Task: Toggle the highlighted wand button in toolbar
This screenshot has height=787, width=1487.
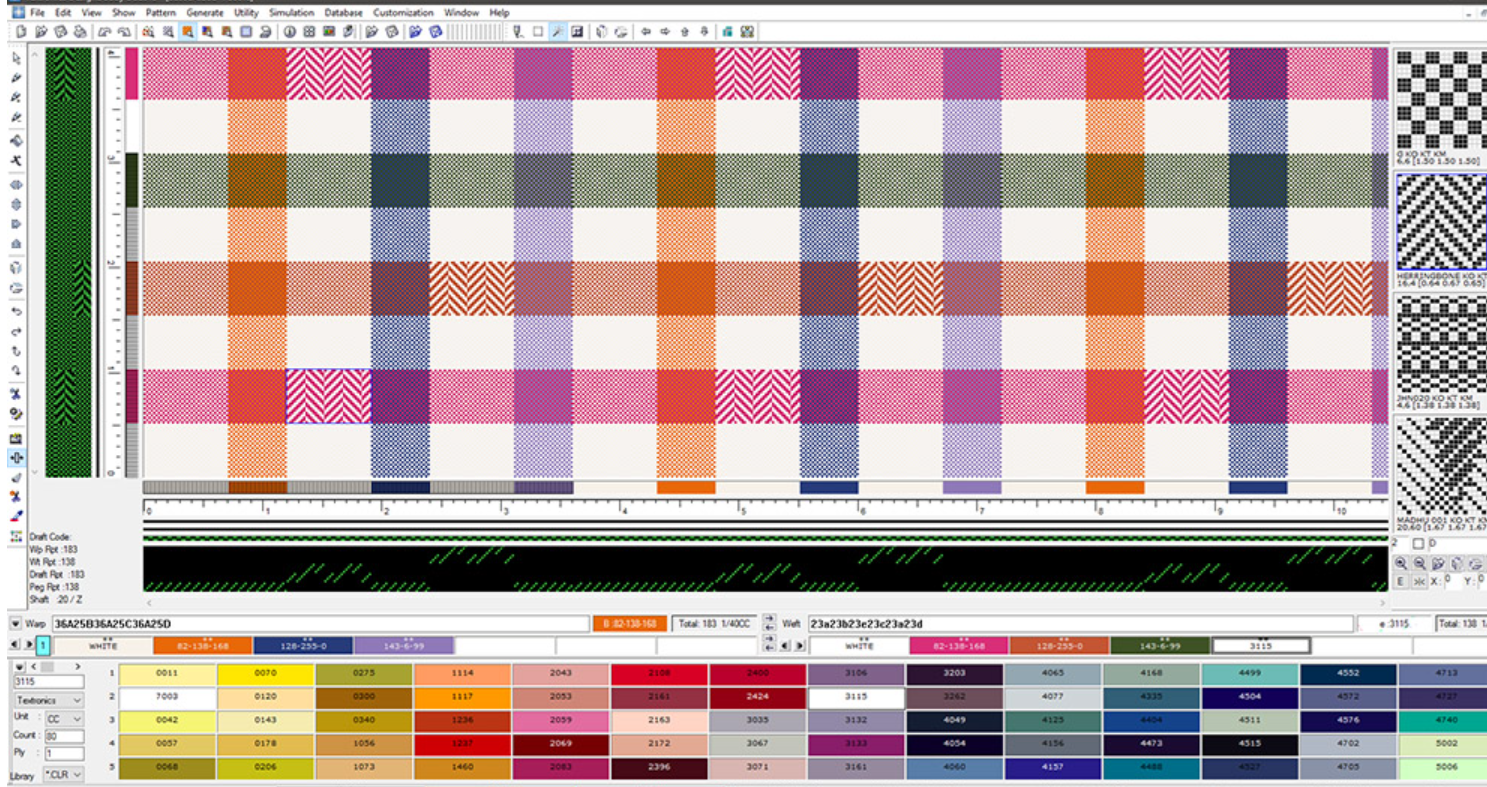Action: (558, 32)
